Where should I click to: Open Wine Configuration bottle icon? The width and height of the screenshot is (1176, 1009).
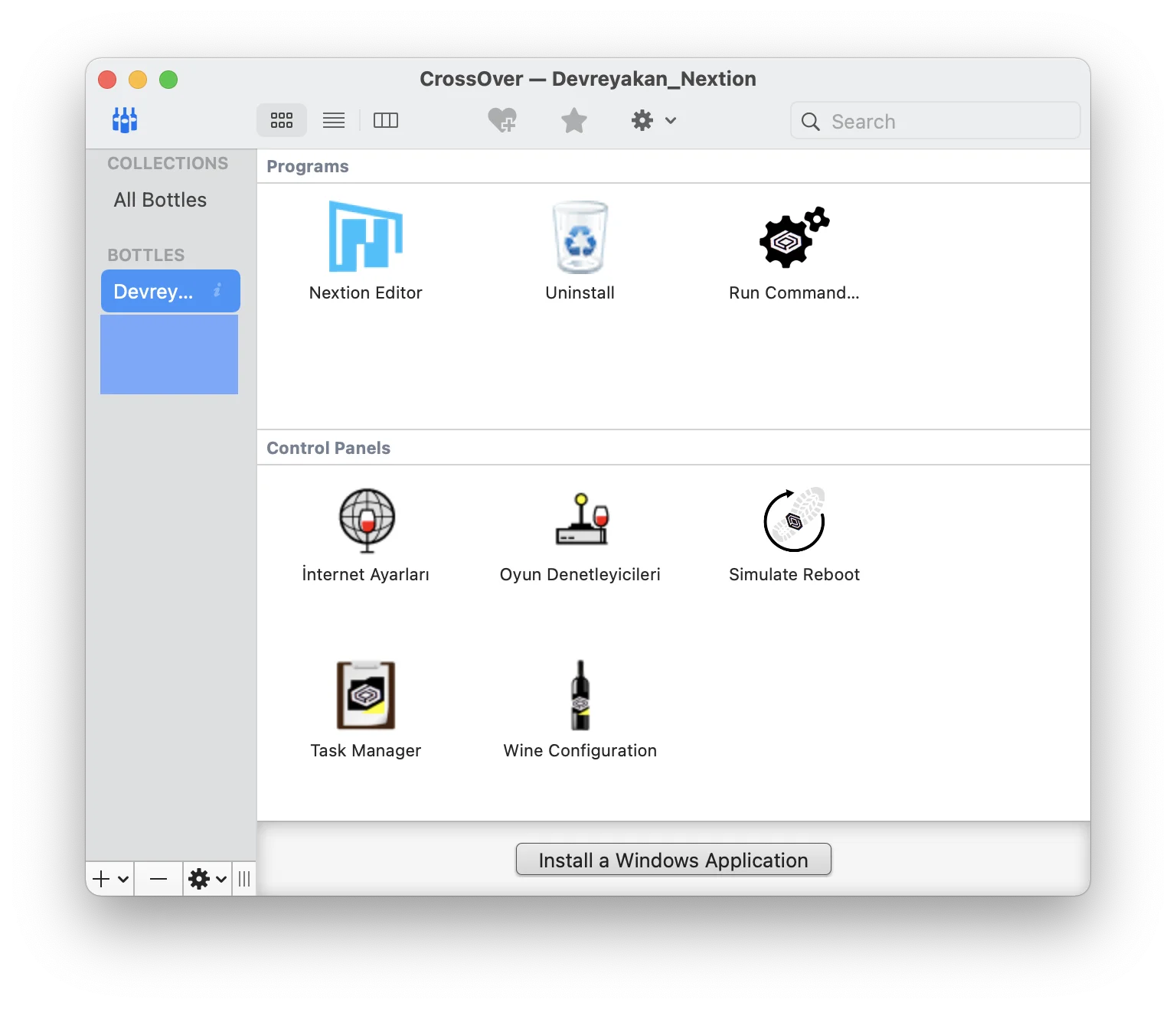click(x=580, y=695)
